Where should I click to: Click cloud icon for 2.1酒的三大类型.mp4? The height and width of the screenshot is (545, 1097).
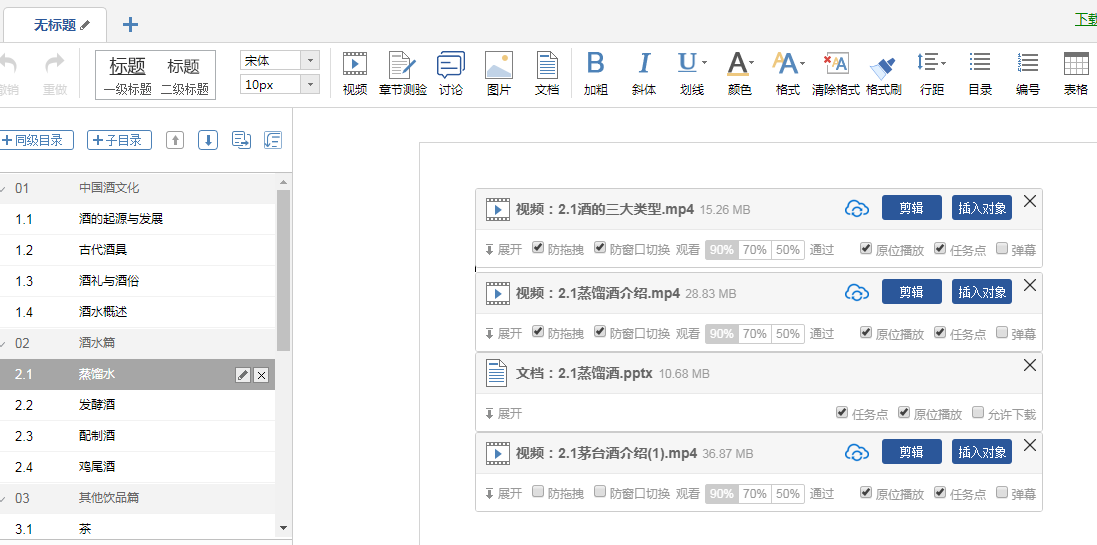pyautogui.click(x=856, y=209)
